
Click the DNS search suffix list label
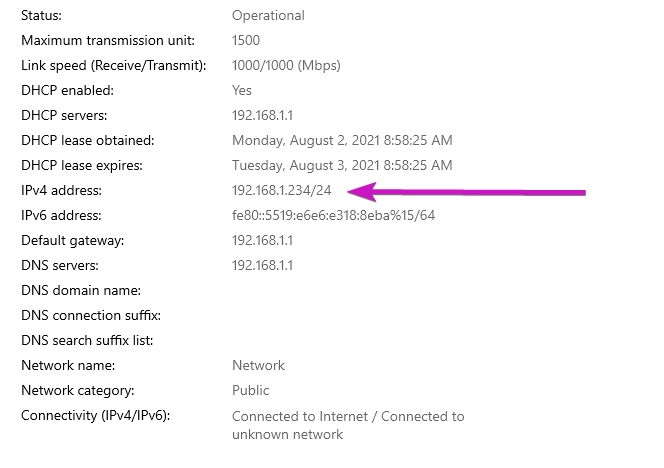click(x=87, y=341)
